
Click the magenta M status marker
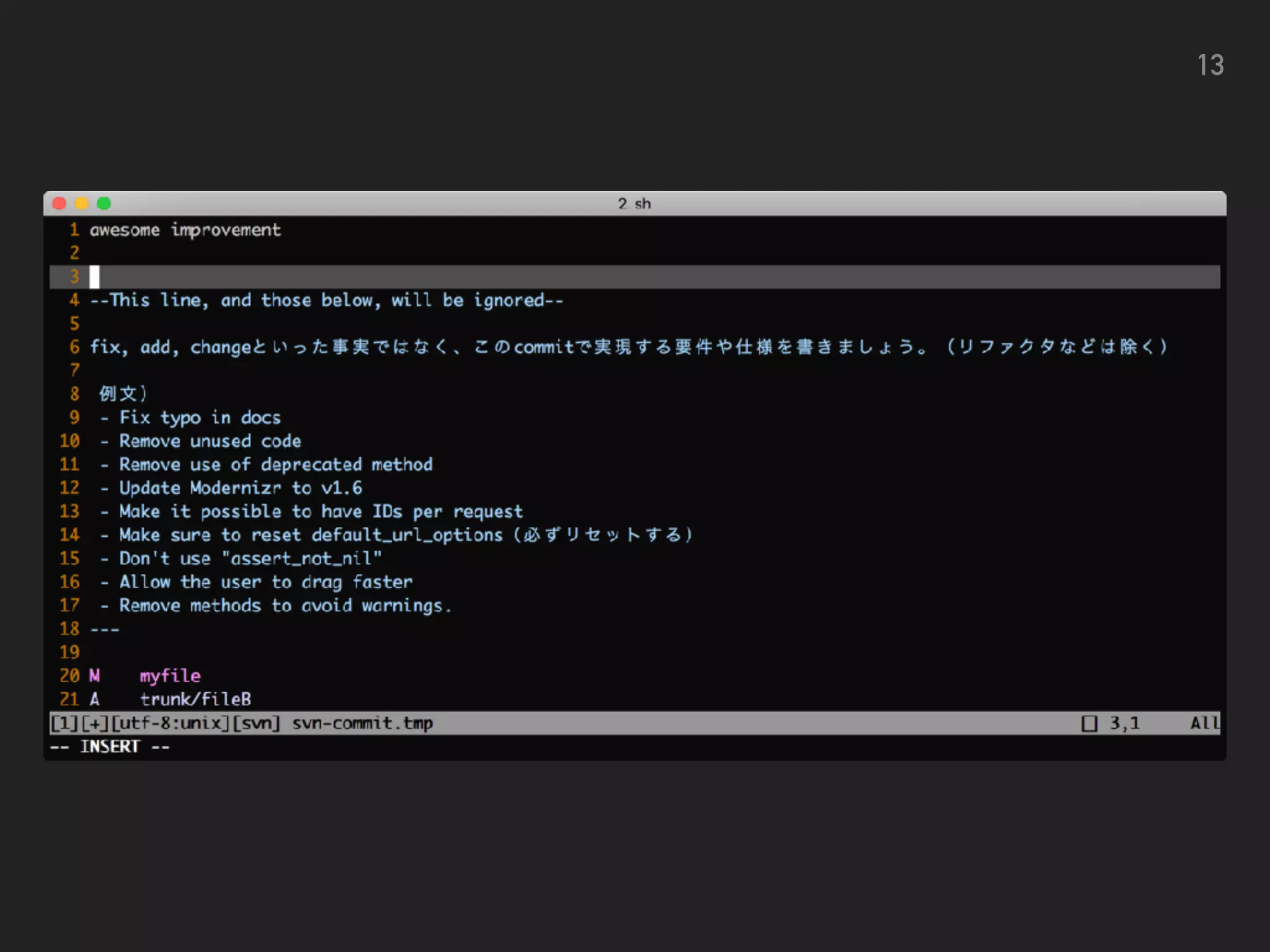point(94,676)
